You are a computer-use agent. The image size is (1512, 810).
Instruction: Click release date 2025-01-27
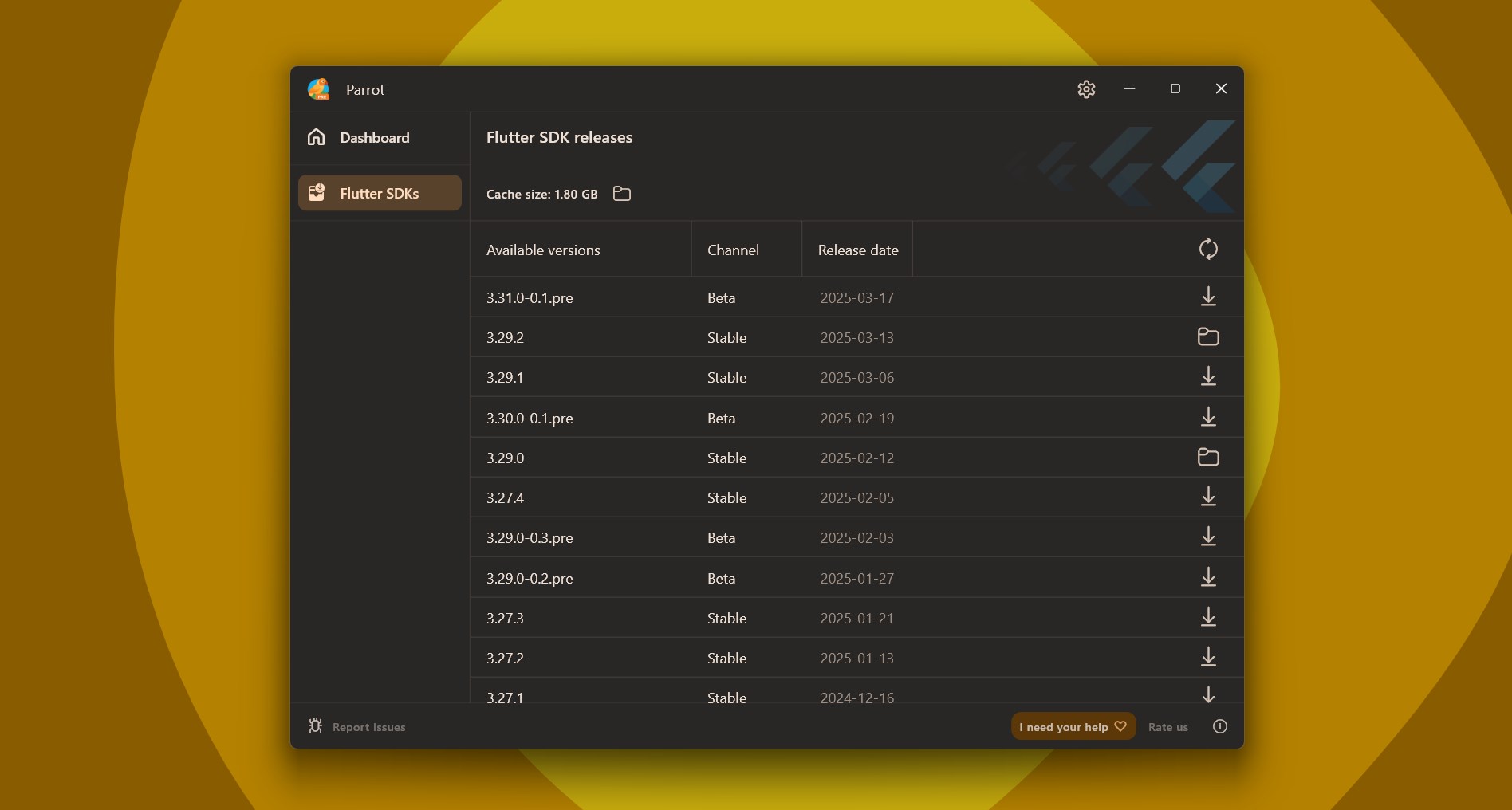click(x=857, y=579)
